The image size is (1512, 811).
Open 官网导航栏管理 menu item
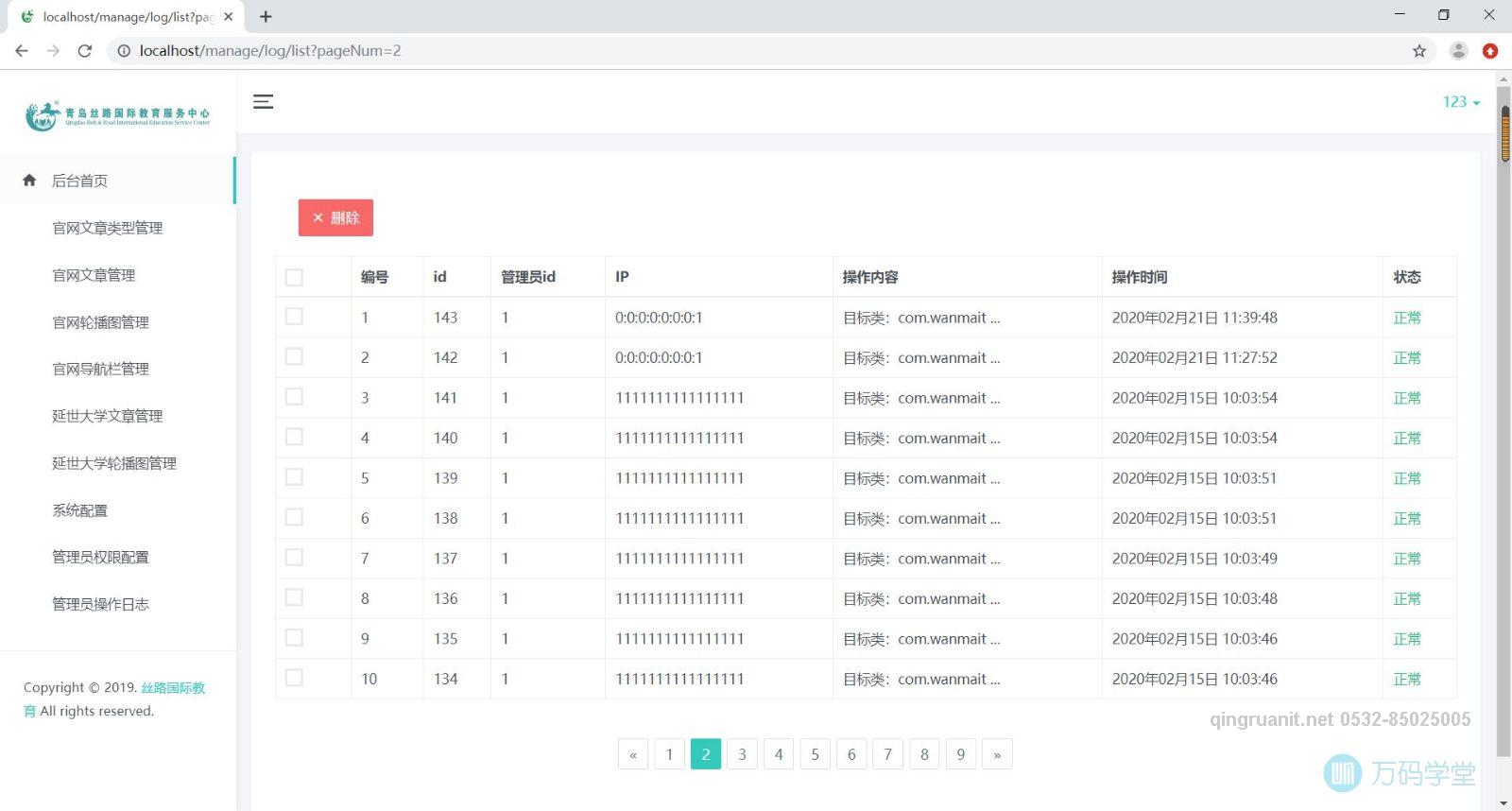click(x=100, y=369)
